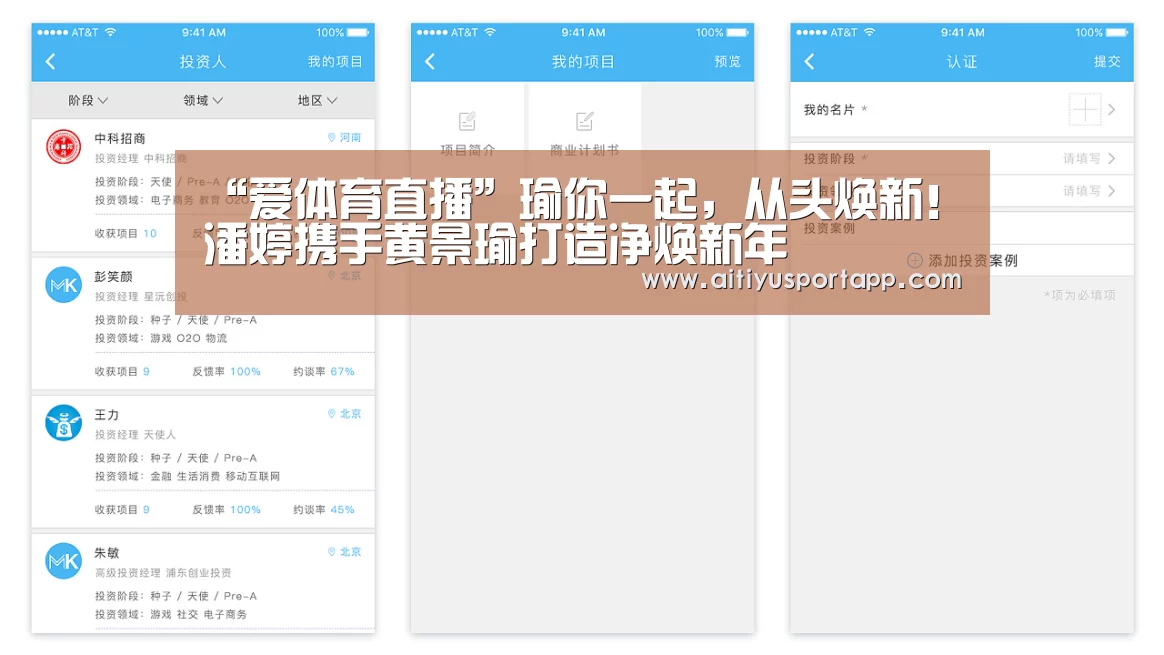Go back from the 认证 screen

pos(809,62)
